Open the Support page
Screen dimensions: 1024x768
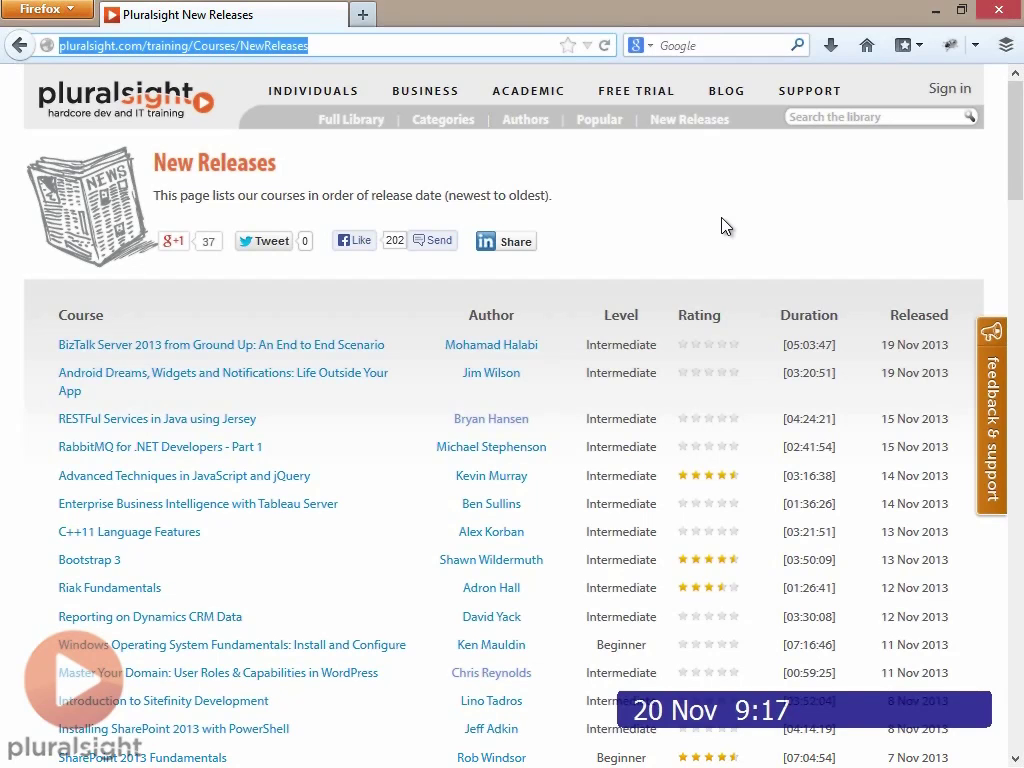[x=809, y=91]
